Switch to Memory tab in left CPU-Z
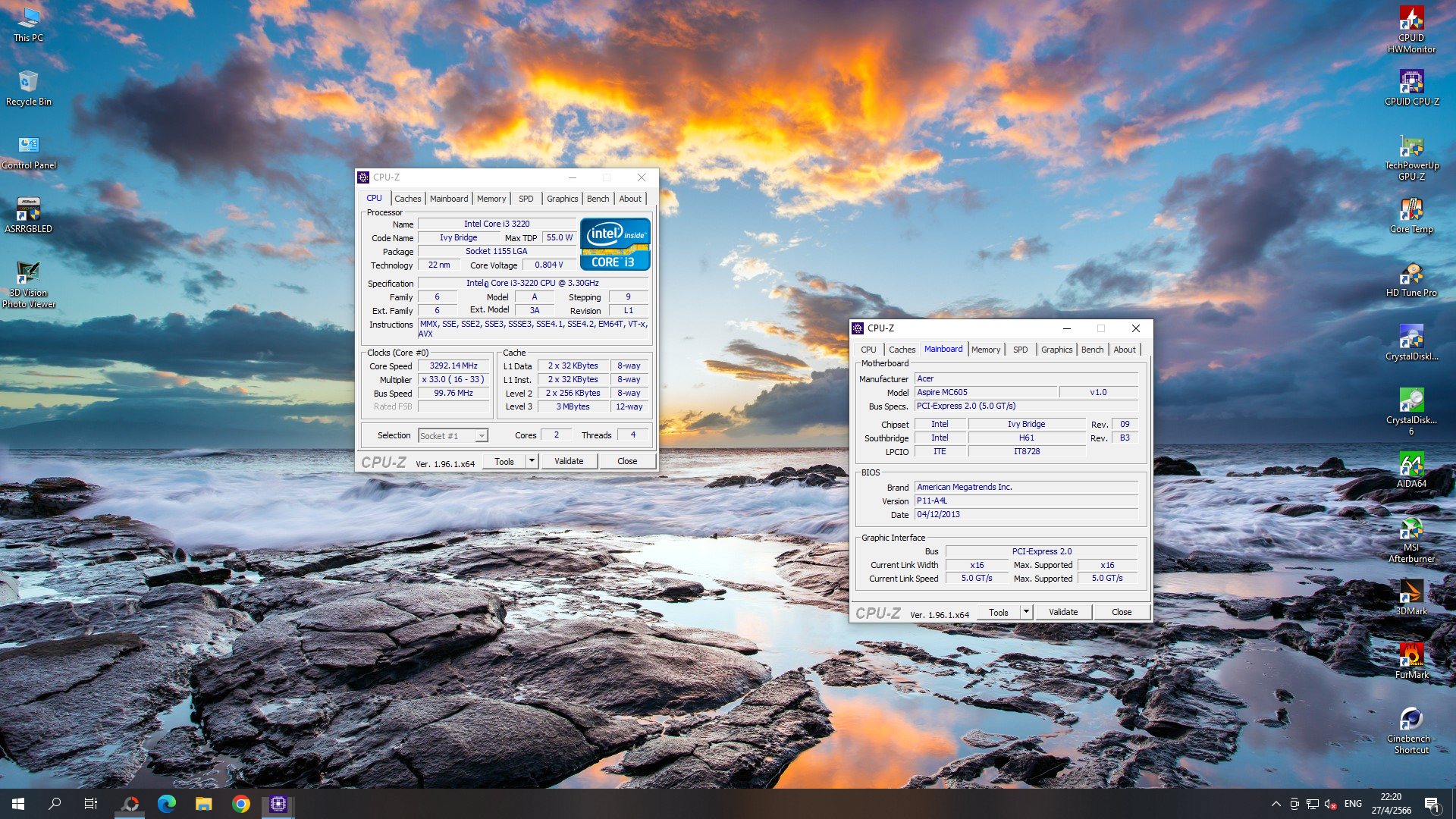The height and width of the screenshot is (819, 1456). coord(491,199)
